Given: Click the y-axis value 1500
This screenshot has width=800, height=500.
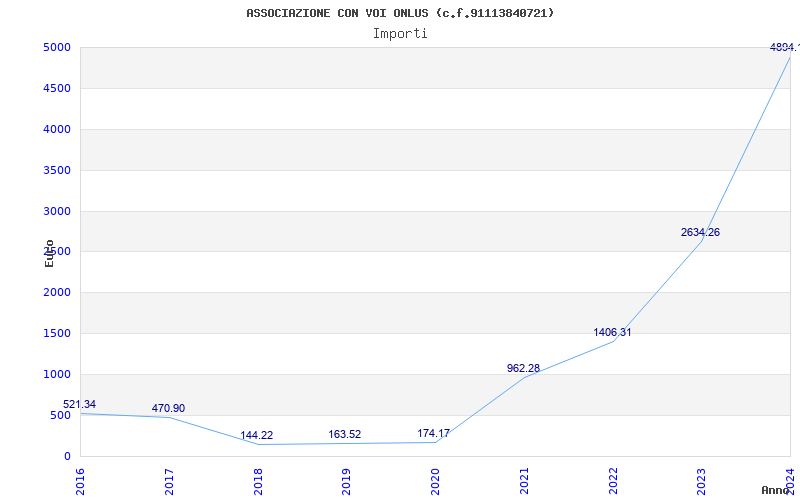Looking at the screenshot, I should point(57,333).
